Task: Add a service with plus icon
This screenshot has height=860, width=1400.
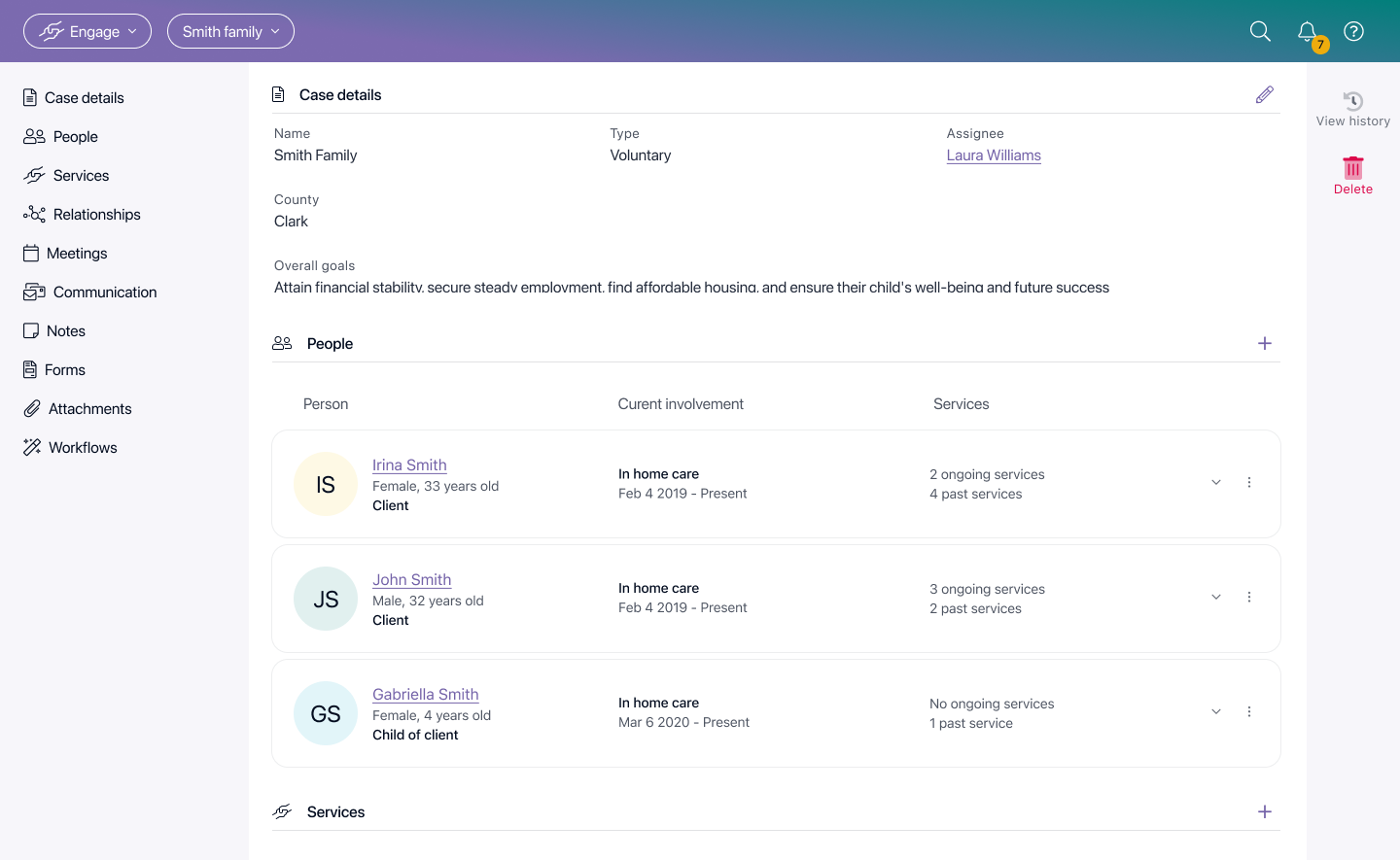Action: pyautogui.click(x=1264, y=811)
